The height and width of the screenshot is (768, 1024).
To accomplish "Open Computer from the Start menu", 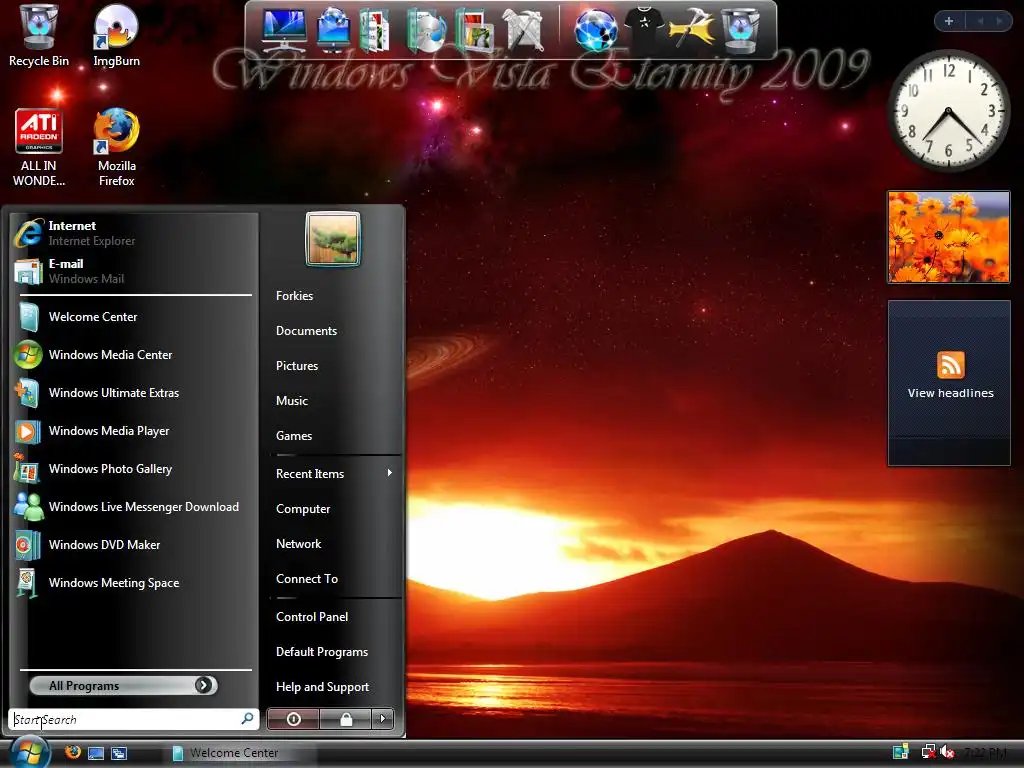I will point(303,509).
